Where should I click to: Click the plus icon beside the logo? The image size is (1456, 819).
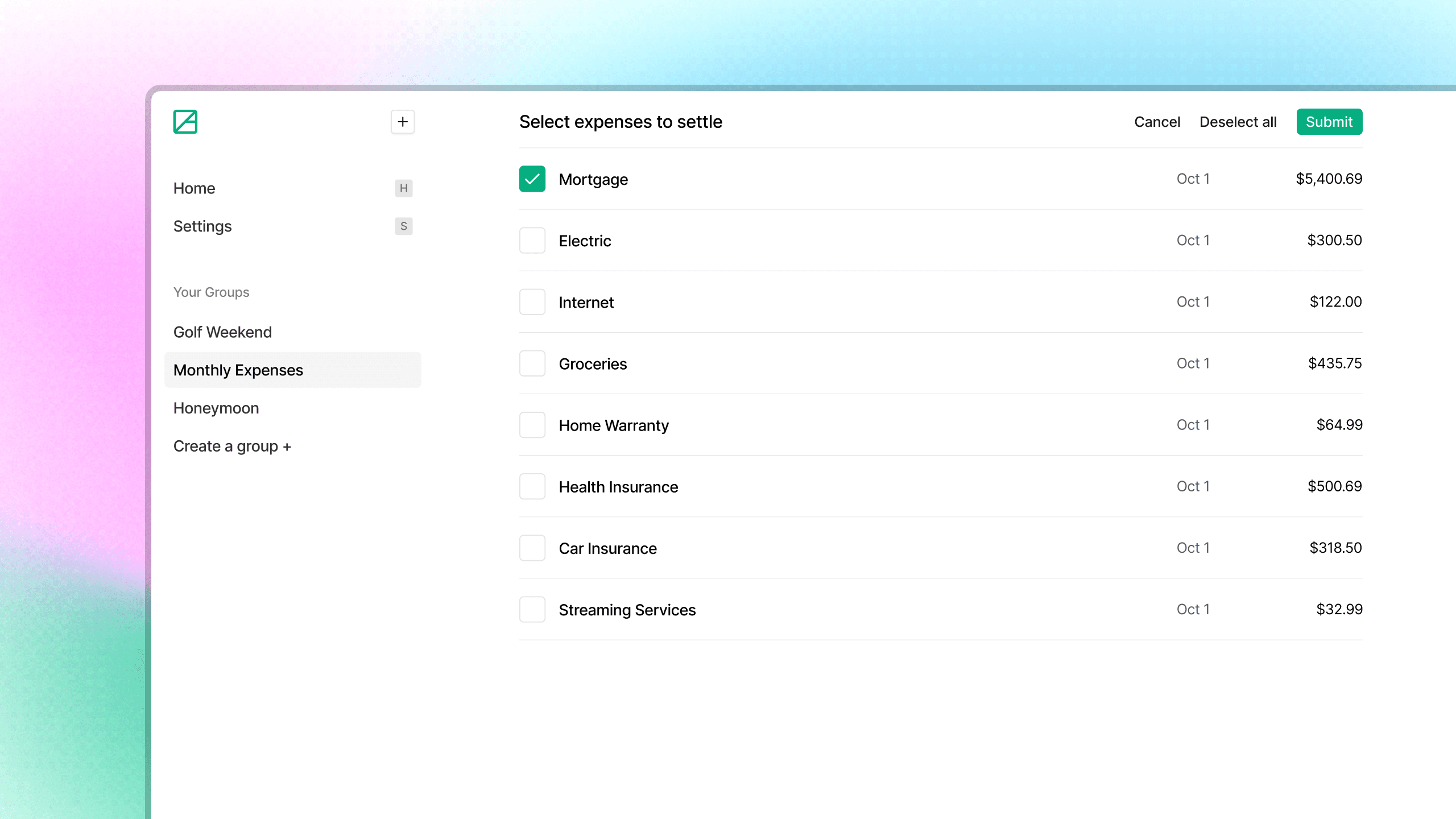click(x=403, y=122)
